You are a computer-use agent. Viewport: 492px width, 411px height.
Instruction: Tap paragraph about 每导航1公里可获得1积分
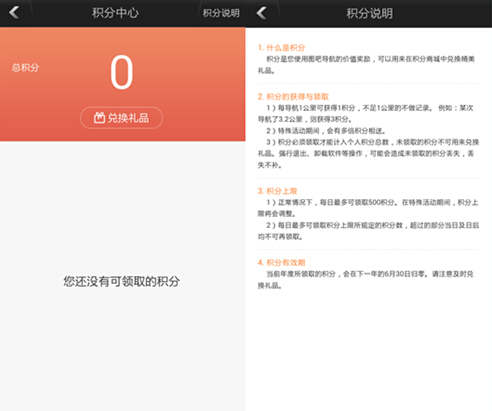(x=366, y=114)
